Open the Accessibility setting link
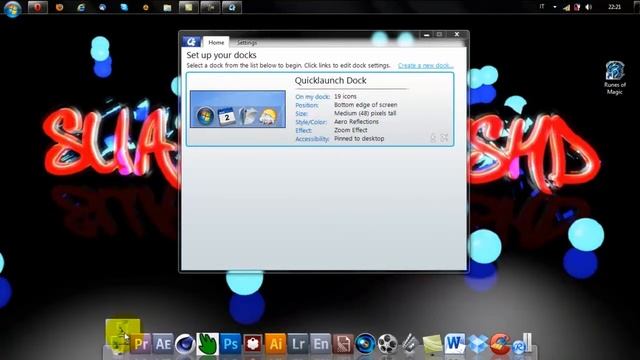Viewport: 640px width, 360px height. pos(312,139)
